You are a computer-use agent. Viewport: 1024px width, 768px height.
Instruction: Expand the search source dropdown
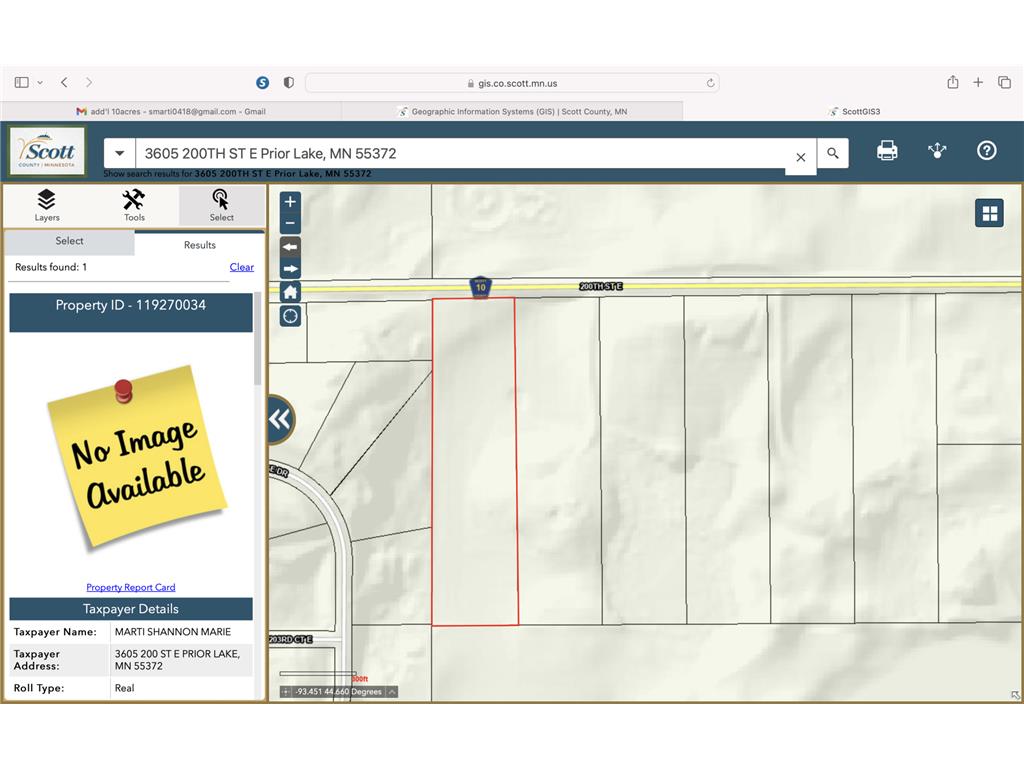click(120, 153)
